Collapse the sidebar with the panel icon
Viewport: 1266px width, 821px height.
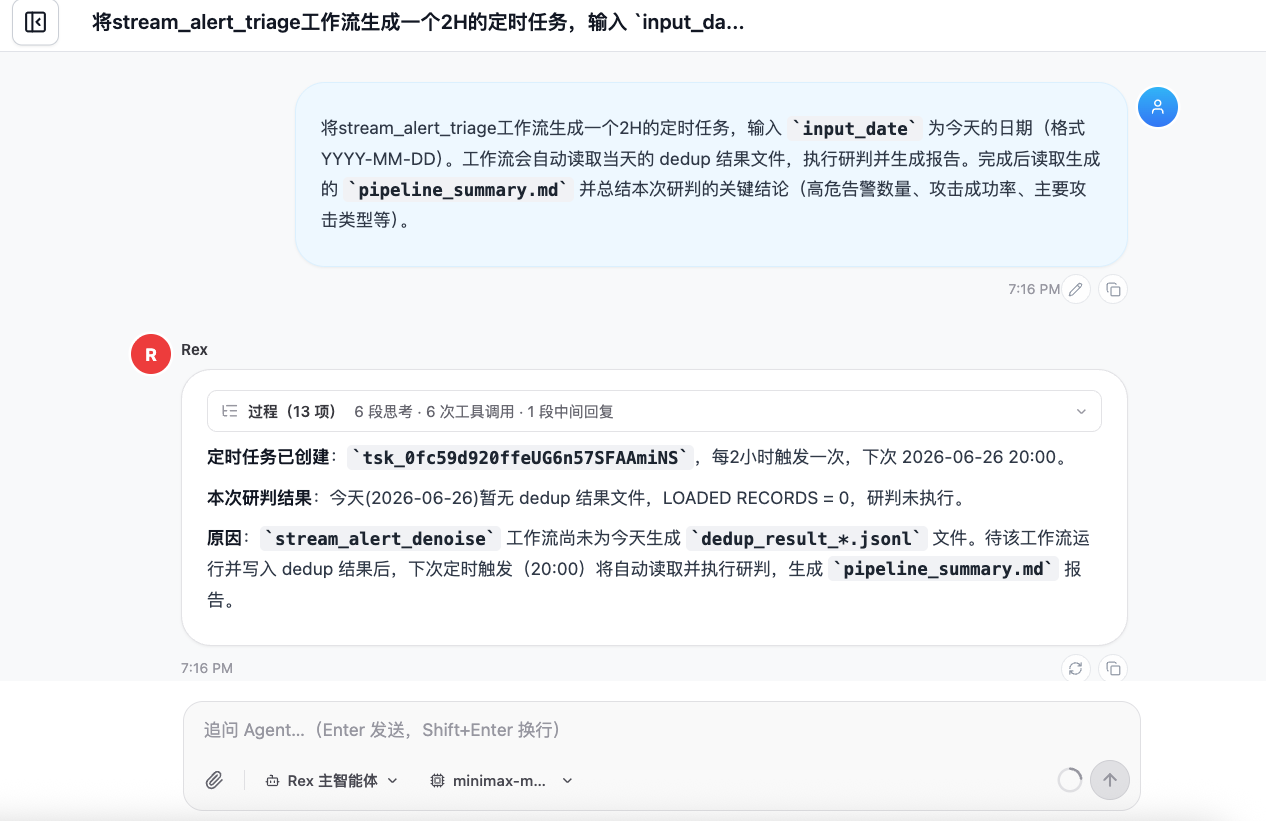coord(35,22)
